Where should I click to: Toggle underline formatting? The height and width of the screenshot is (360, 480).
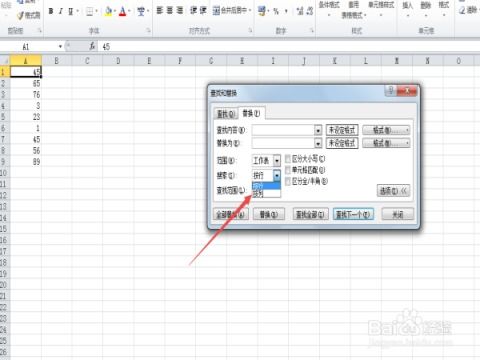coord(70,12)
